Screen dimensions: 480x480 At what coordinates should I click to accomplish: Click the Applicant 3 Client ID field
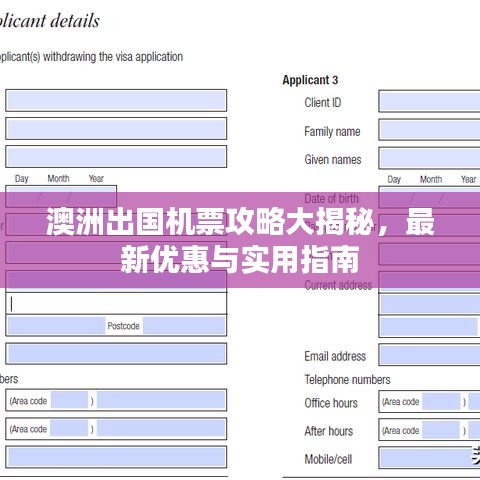[429, 101]
